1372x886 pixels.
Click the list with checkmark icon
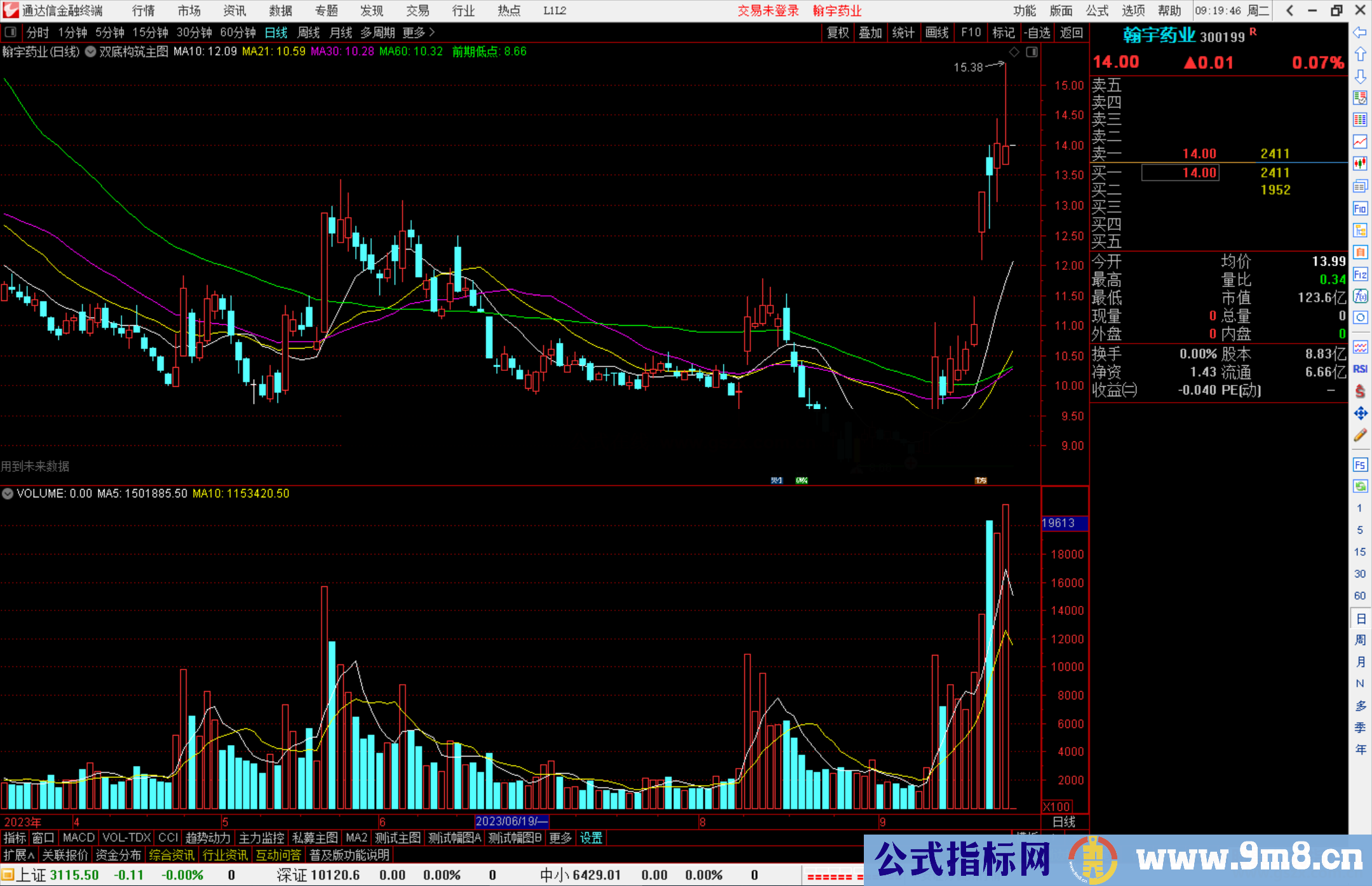click(1360, 98)
